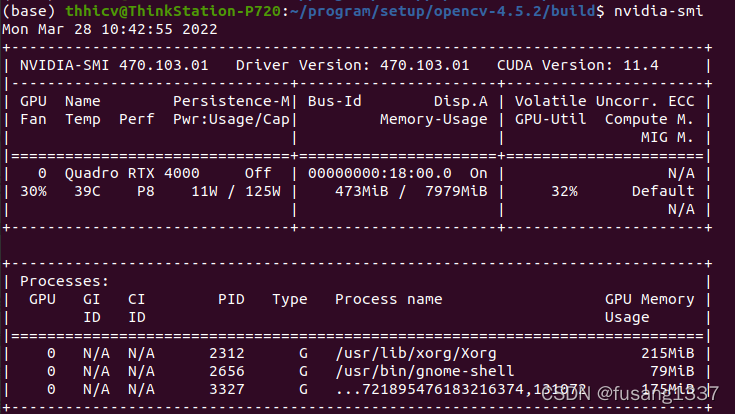Viewport: 735px width, 414px height.
Task: Click the username 'thhicv@ThinkStation-P720' in the prompt
Action: (x=173, y=10)
